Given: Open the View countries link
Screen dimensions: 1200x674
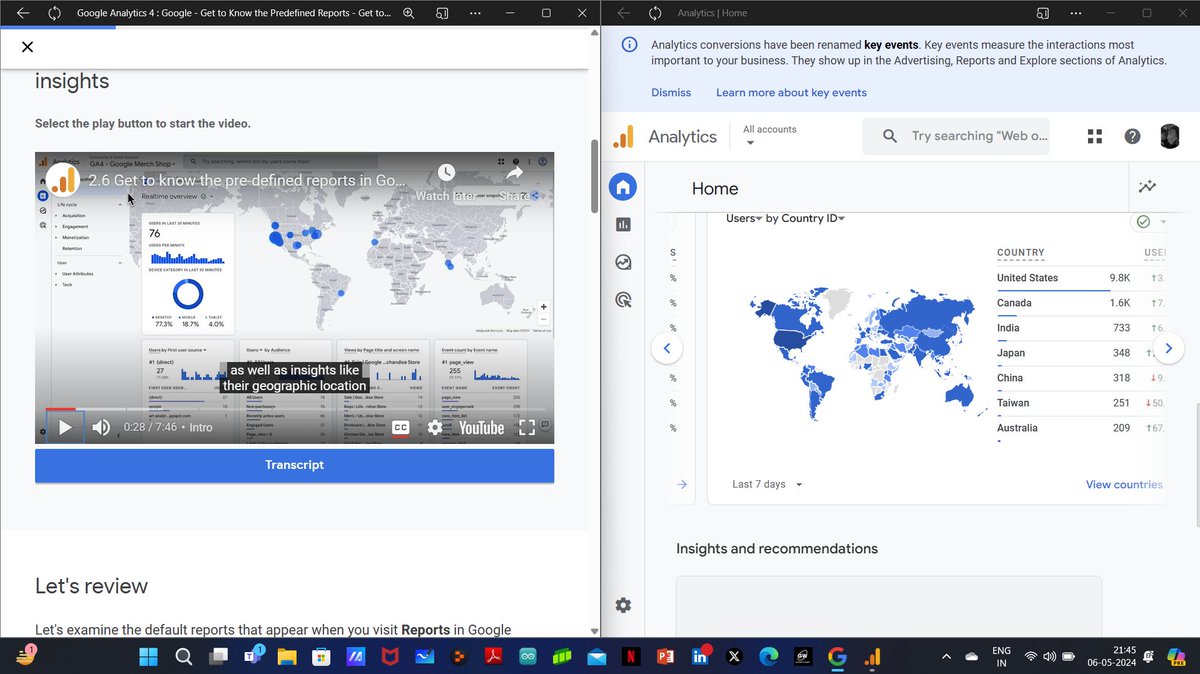Looking at the screenshot, I should (x=1124, y=484).
